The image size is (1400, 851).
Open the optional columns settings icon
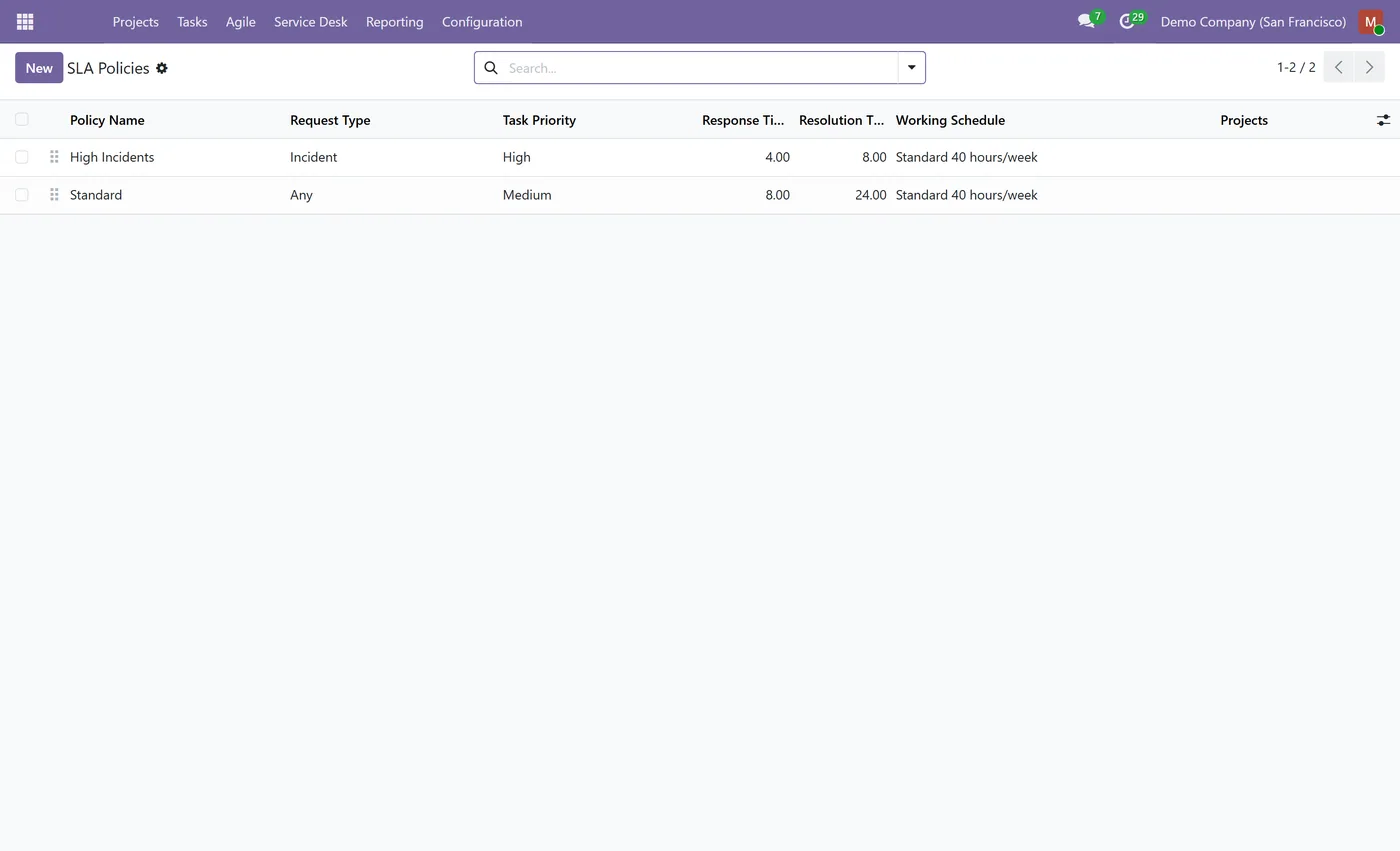pos(1383,120)
